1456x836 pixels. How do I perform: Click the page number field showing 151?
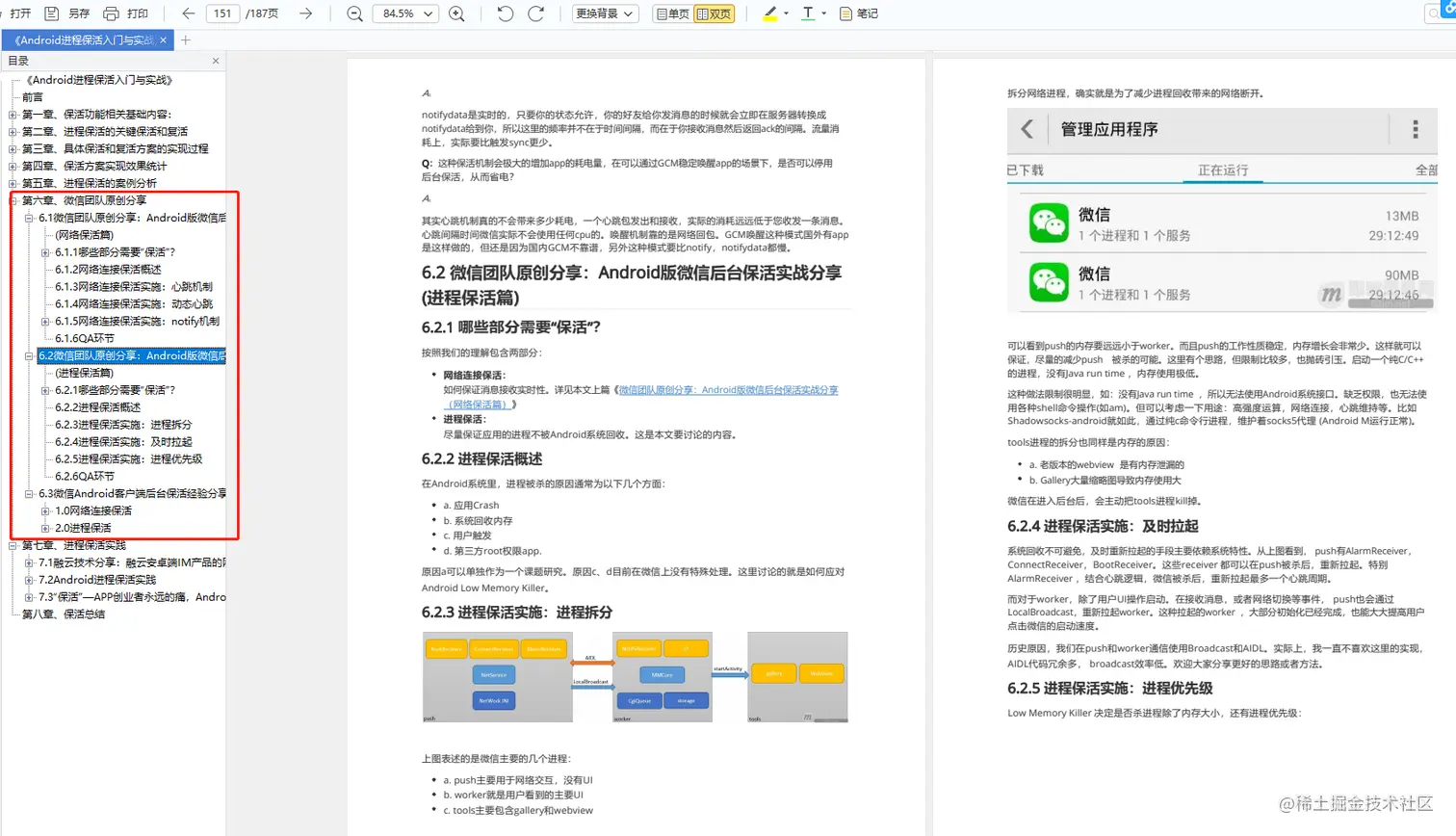click(222, 13)
